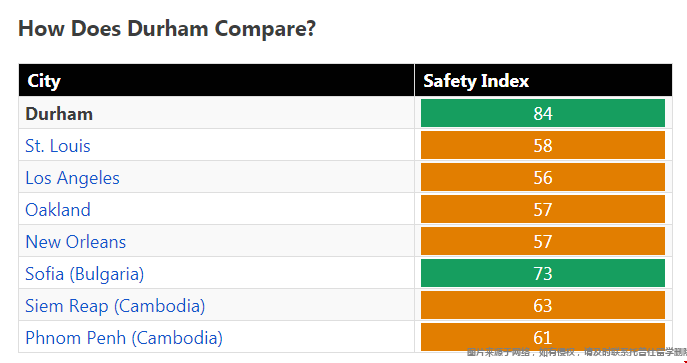Open the Oakland city link

[58, 210]
